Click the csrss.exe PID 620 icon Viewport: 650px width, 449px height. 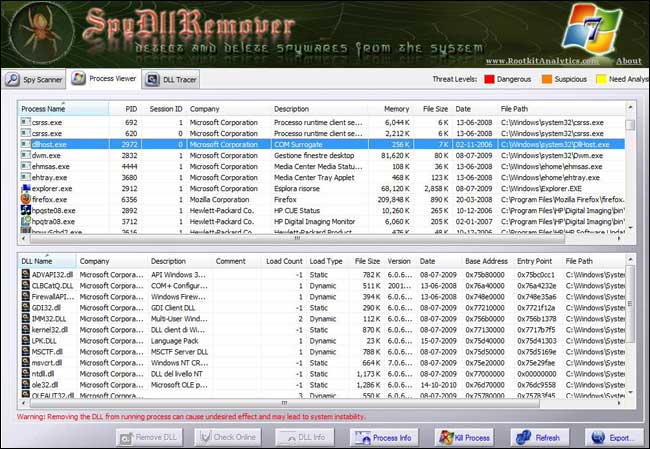click(26, 133)
